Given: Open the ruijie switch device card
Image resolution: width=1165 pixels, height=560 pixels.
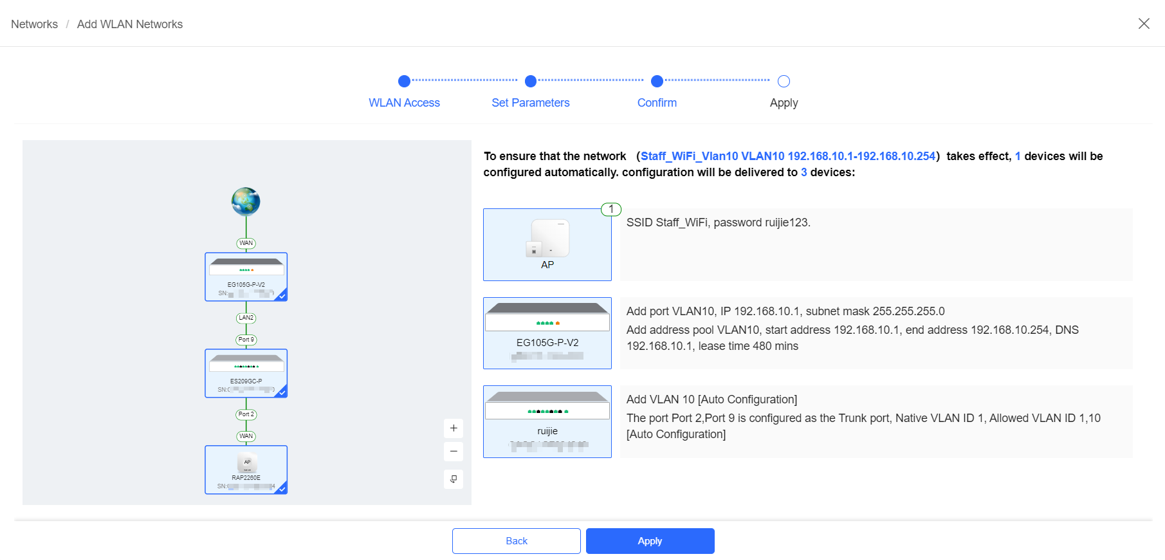Looking at the screenshot, I should point(548,421).
